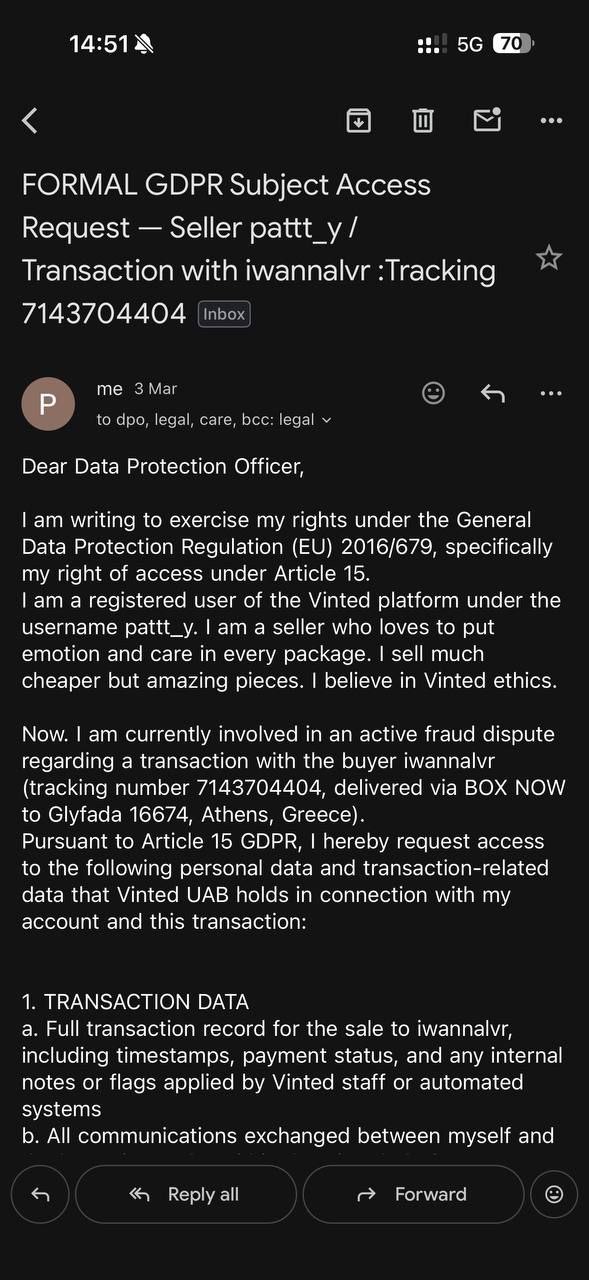Image resolution: width=589 pixels, height=1280 pixels.
Task: Tap the battery indicator showing 70
Action: click(x=516, y=43)
